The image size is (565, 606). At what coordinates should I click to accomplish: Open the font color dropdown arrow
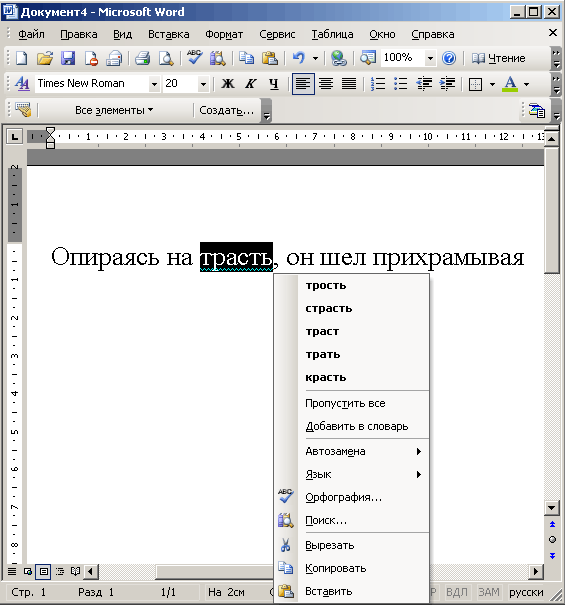pyautogui.click(x=526, y=84)
